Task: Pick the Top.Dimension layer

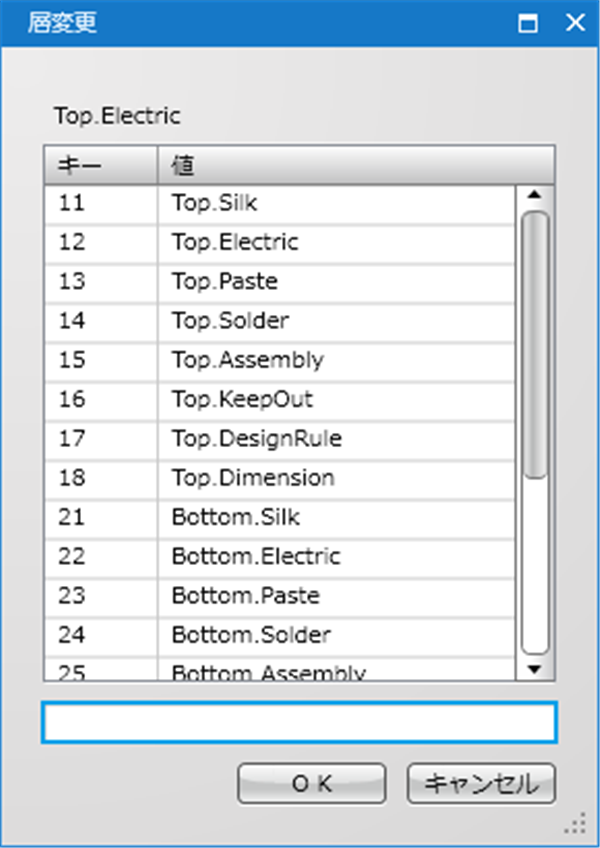Action: pos(279,479)
